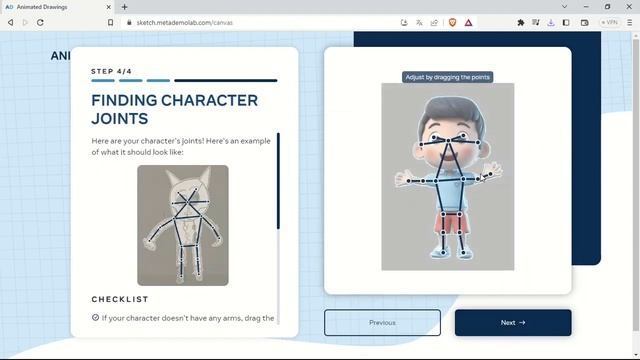Toggle the browser sidebar panel icon

click(x=566, y=22)
